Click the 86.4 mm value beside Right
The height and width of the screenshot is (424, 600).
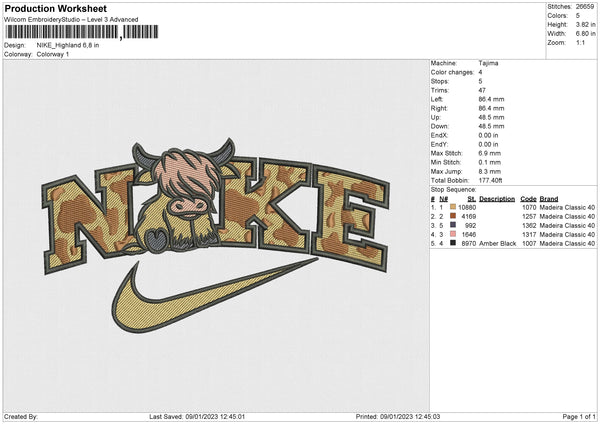coord(491,108)
